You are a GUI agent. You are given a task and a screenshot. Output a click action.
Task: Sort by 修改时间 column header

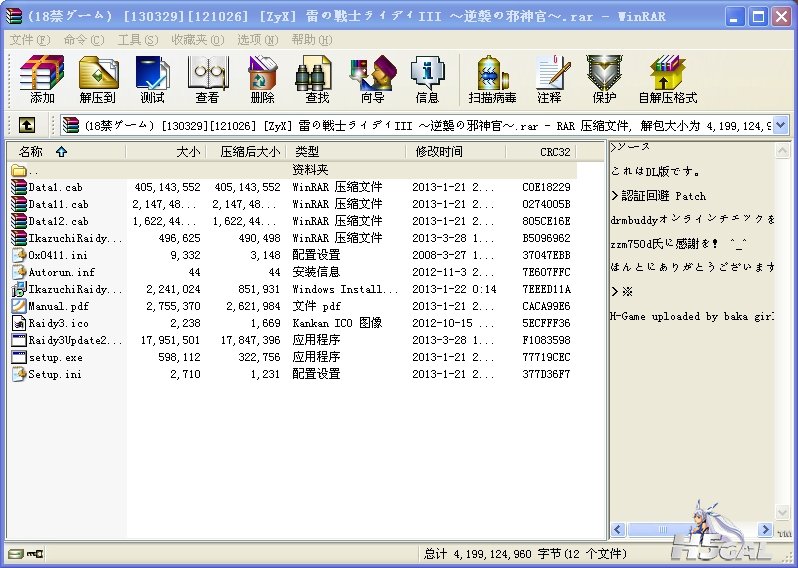tap(439, 152)
